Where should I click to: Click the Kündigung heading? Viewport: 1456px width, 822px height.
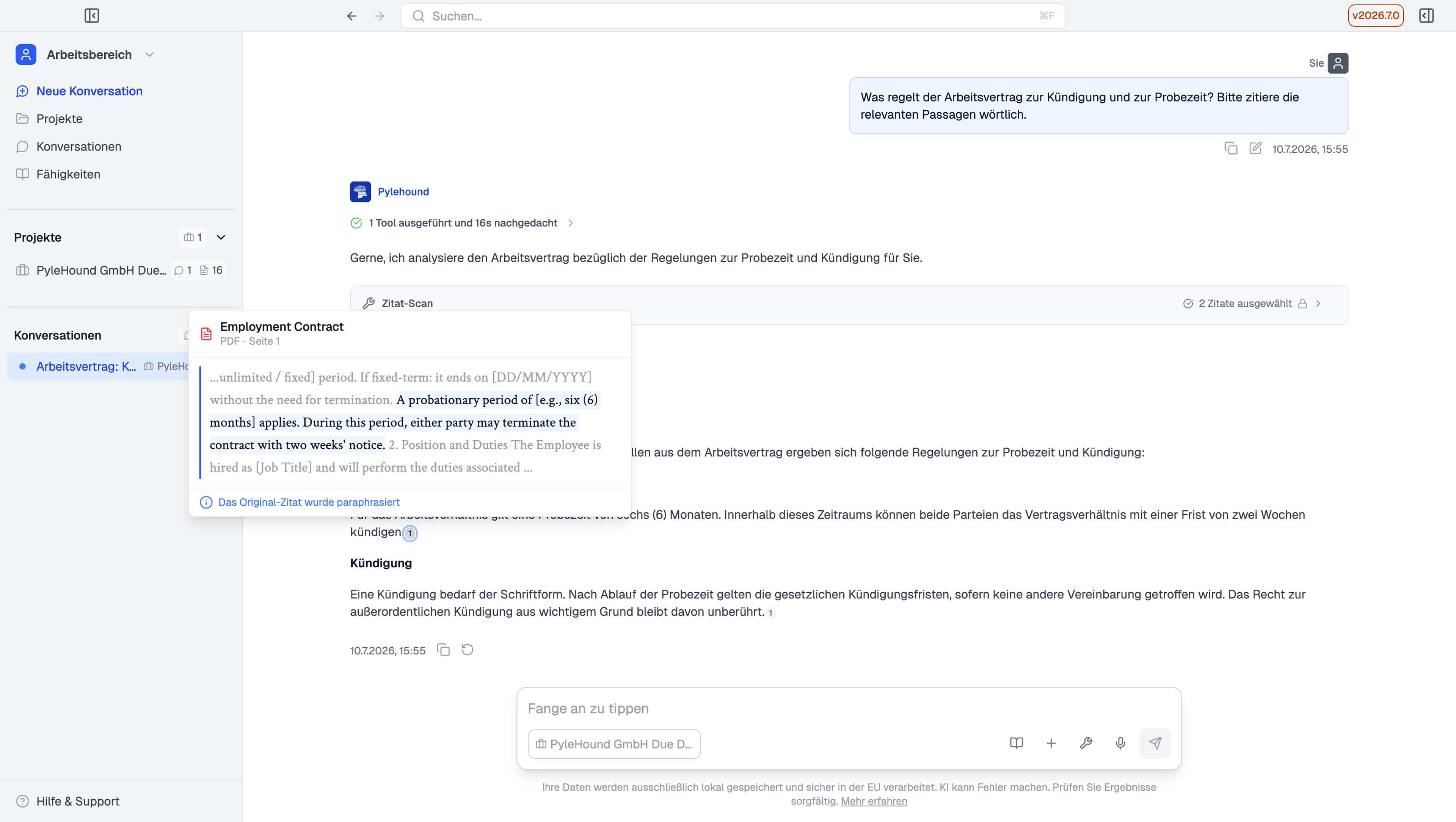381,563
